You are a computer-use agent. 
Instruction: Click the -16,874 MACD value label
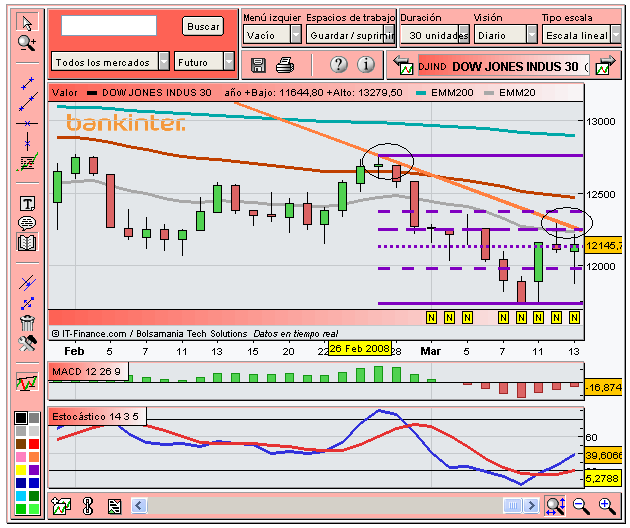tap(603, 387)
